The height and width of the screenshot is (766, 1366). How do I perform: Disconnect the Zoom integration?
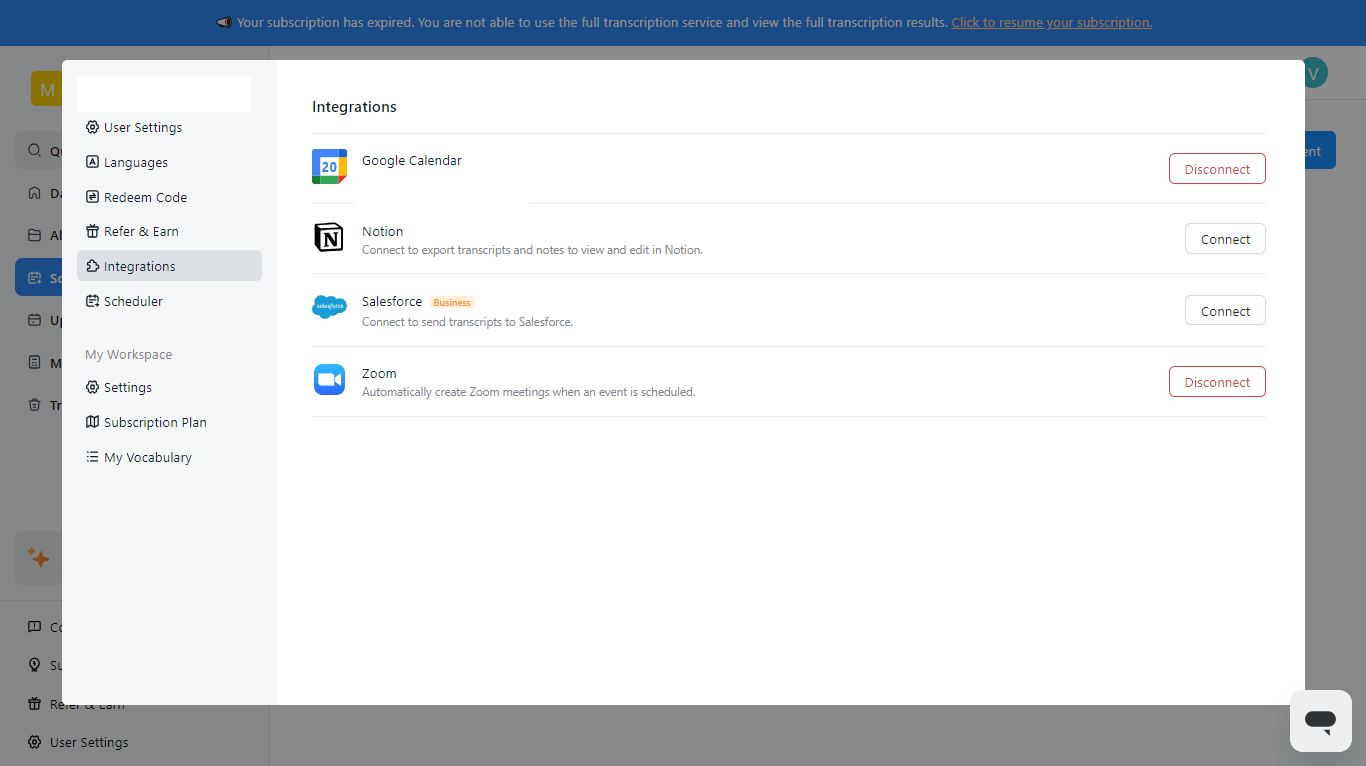pyautogui.click(x=1217, y=382)
